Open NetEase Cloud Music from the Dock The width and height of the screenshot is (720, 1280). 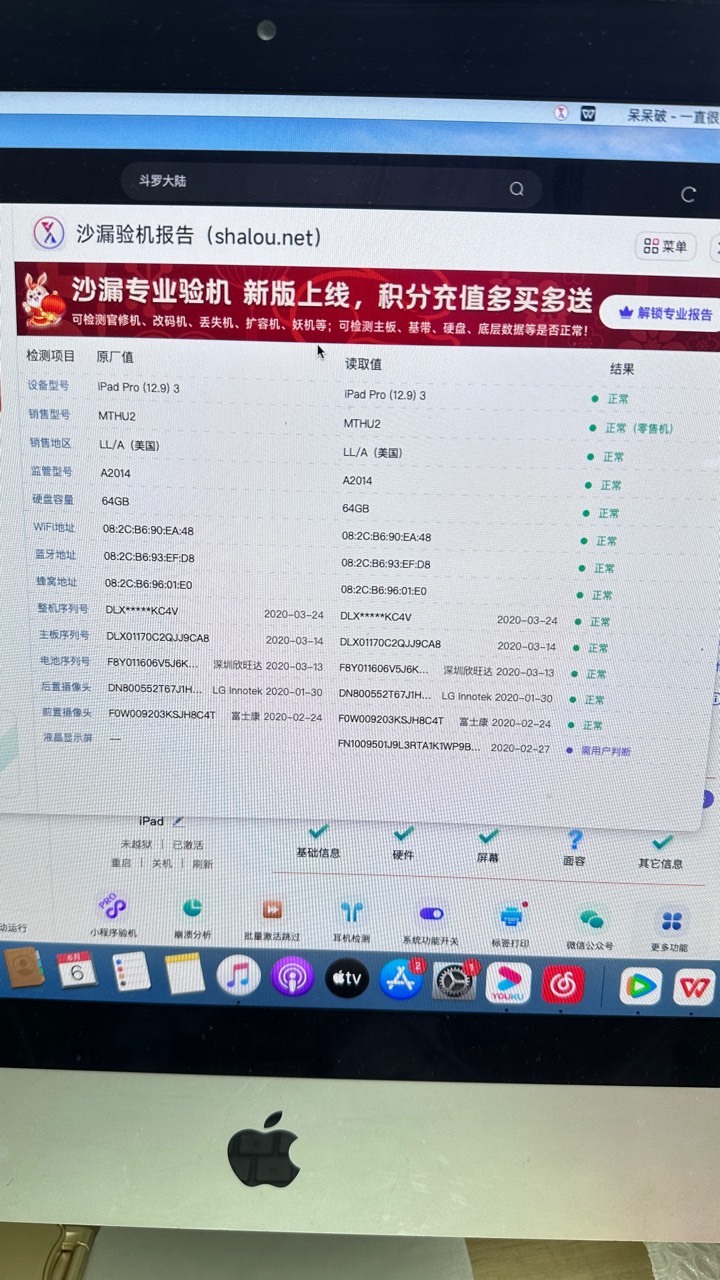(563, 985)
